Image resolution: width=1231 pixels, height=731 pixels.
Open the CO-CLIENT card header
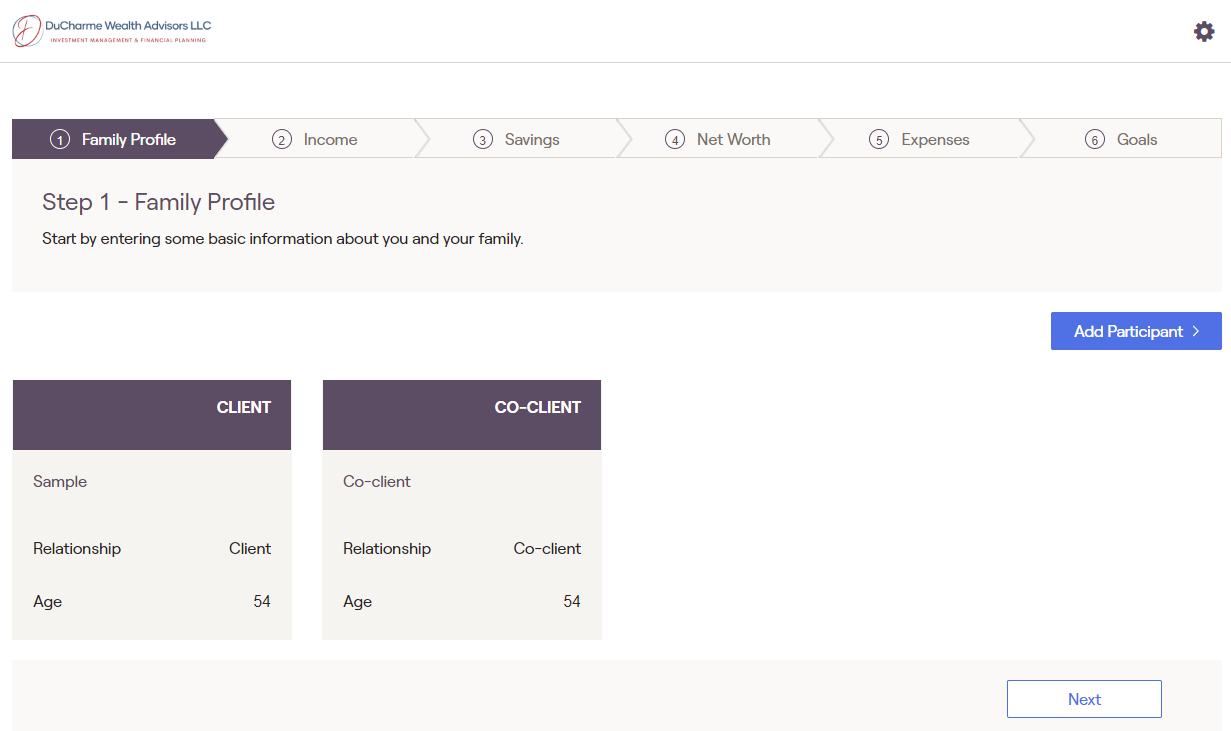pyautogui.click(x=462, y=415)
